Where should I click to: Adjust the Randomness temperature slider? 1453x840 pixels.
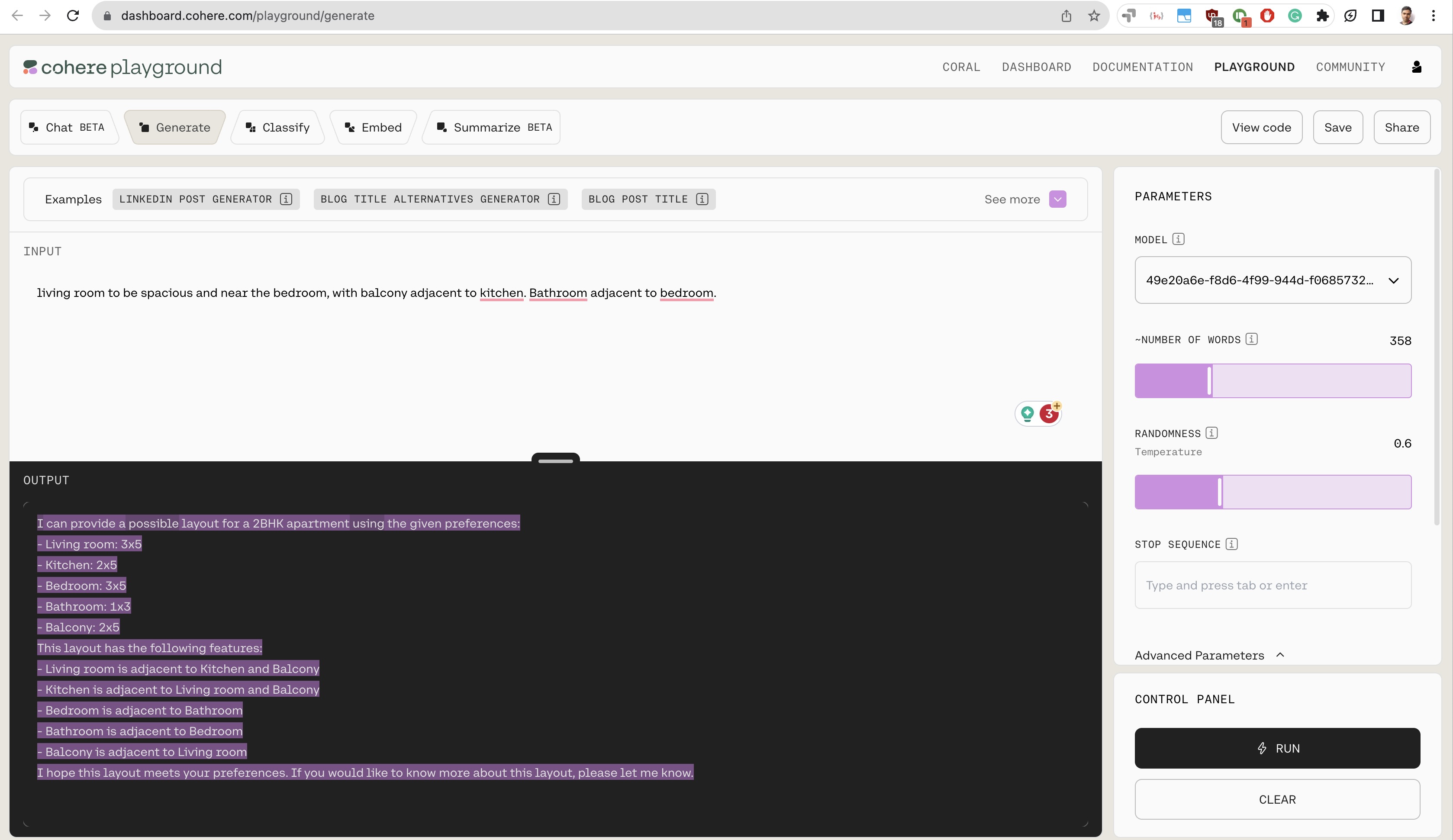point(1219,492)
